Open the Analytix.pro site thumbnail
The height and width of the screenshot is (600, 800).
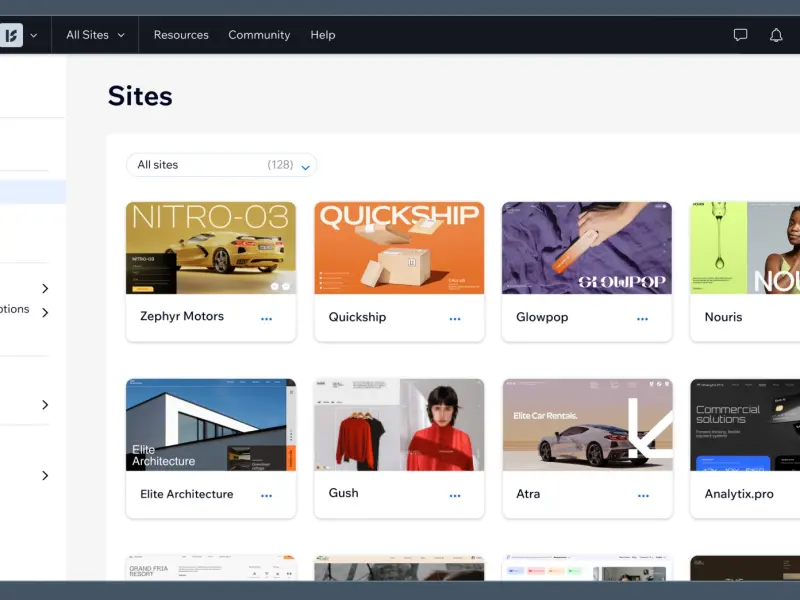click(x=745, y=424)
